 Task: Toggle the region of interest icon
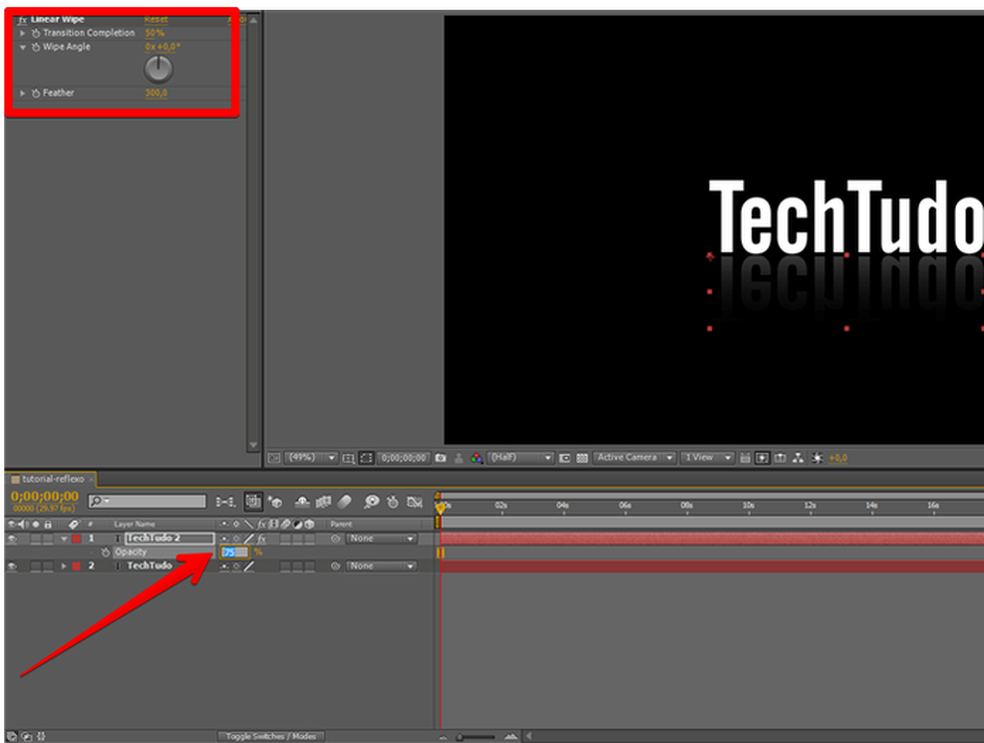click(564, 458)
